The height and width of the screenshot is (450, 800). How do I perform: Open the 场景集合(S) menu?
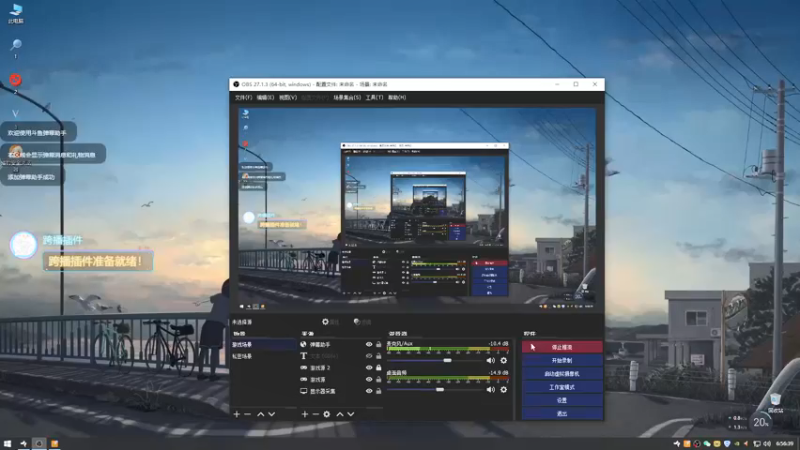pos(347,97)
